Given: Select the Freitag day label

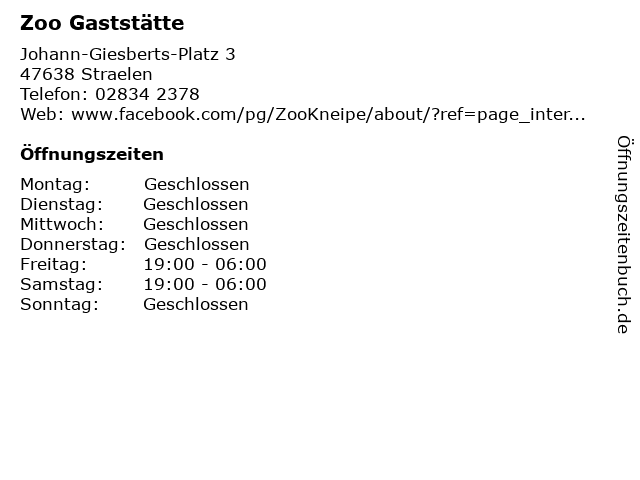Looking at the screenshot, I should pyautogui.click(x=53, y=264).
